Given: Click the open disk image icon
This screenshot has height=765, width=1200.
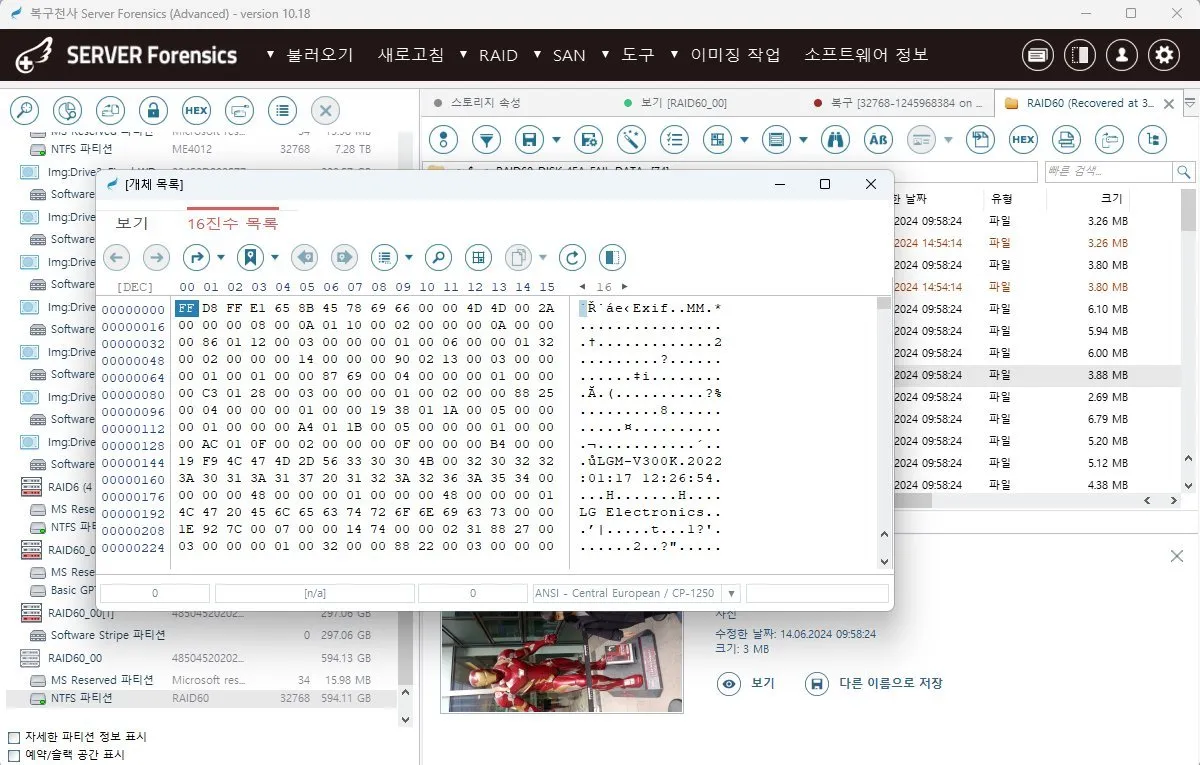Looking at the screenshot, I should click(x=110, y=110).
